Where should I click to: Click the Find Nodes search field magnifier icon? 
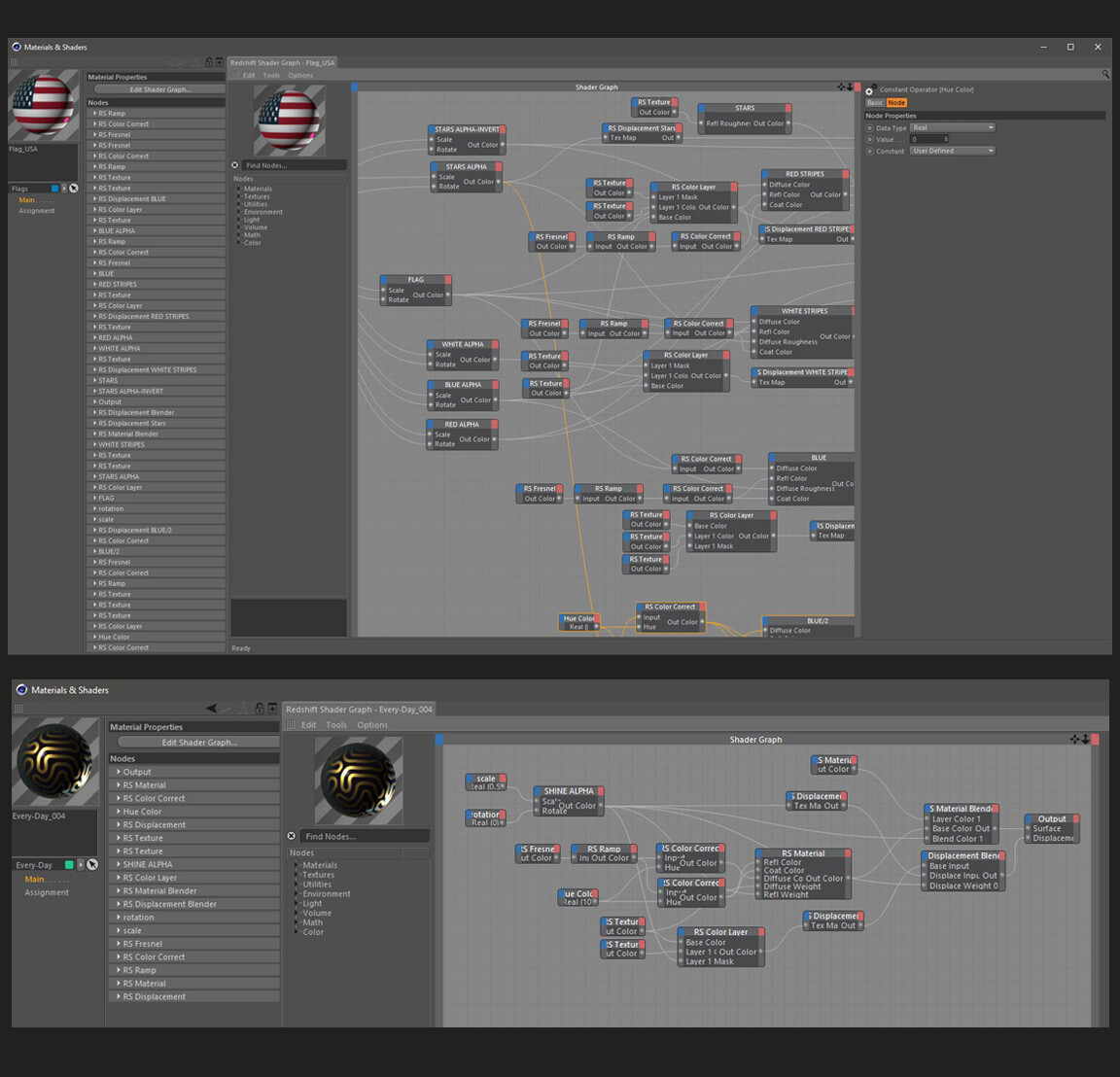234,164
